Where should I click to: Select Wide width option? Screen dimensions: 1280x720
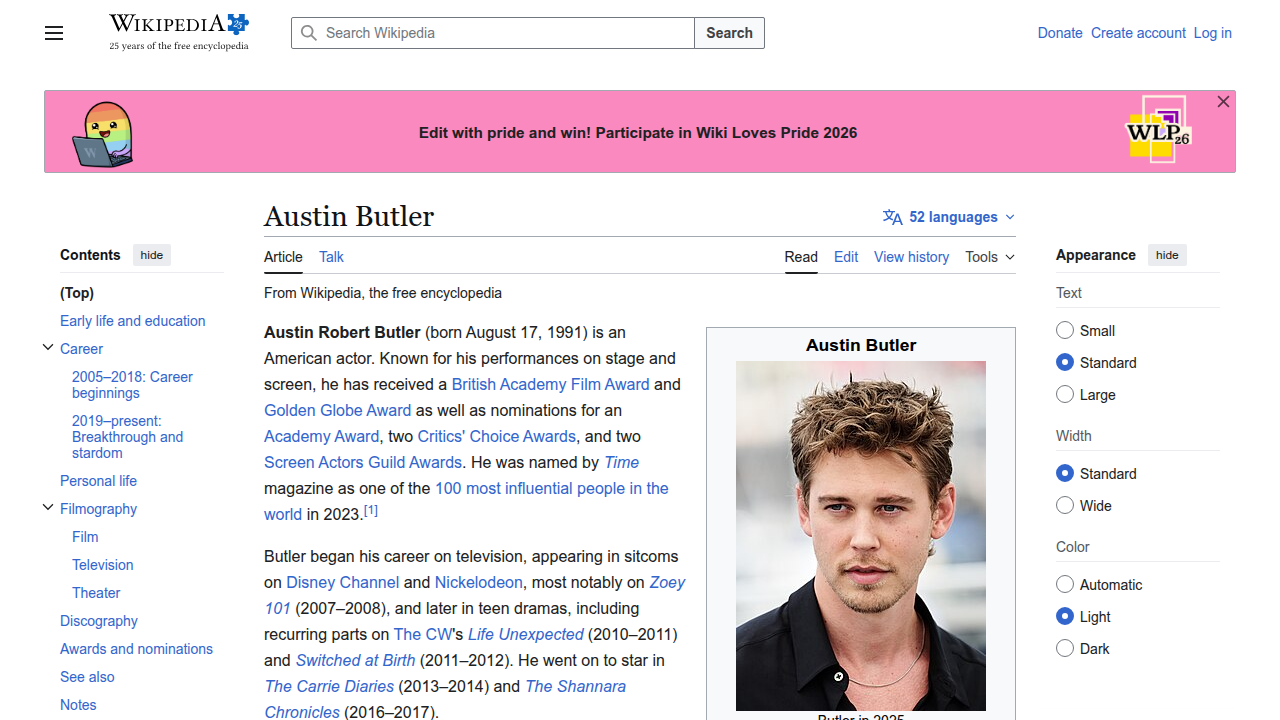pyautogui.click(x=1065, y=506)
